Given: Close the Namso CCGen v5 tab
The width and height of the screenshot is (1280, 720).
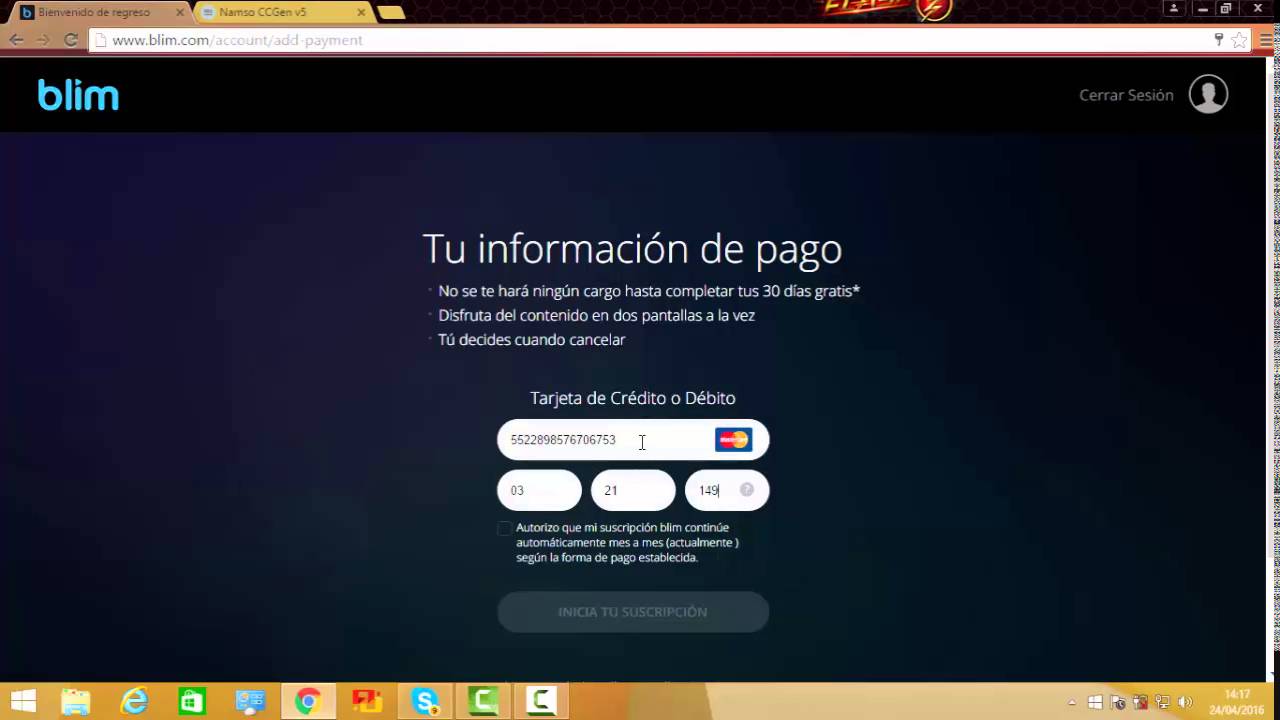Looking at the screenshot, I should pyautogui.click(x=361, y=13).
